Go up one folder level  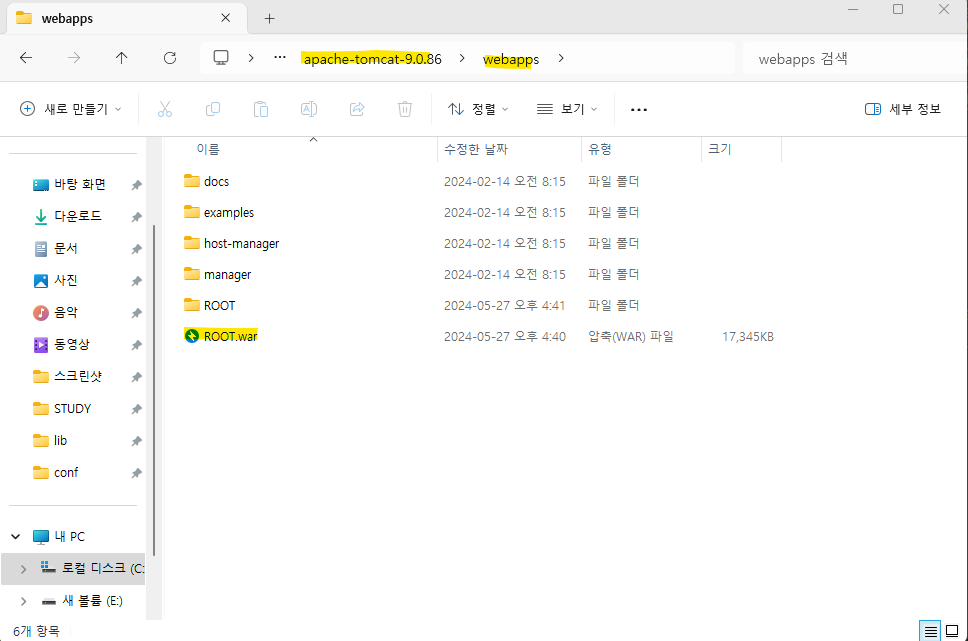pyautogui.click(x=122, y=58)
